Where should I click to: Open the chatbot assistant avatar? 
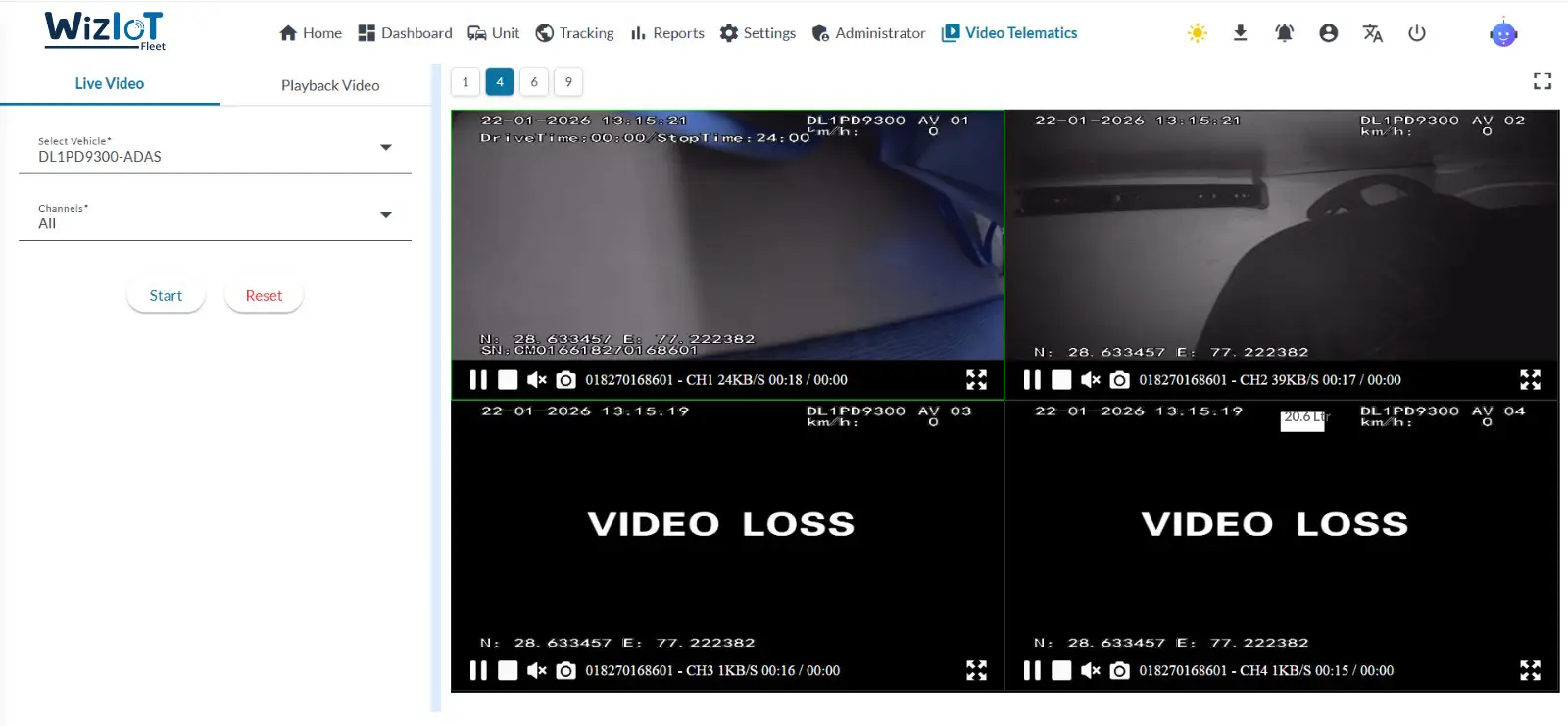pyautogui.click(x=1502, y=34)
